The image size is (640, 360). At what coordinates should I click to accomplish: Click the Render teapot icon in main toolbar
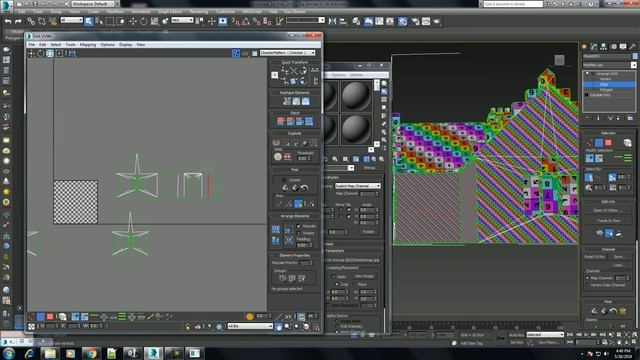point(437,21)
